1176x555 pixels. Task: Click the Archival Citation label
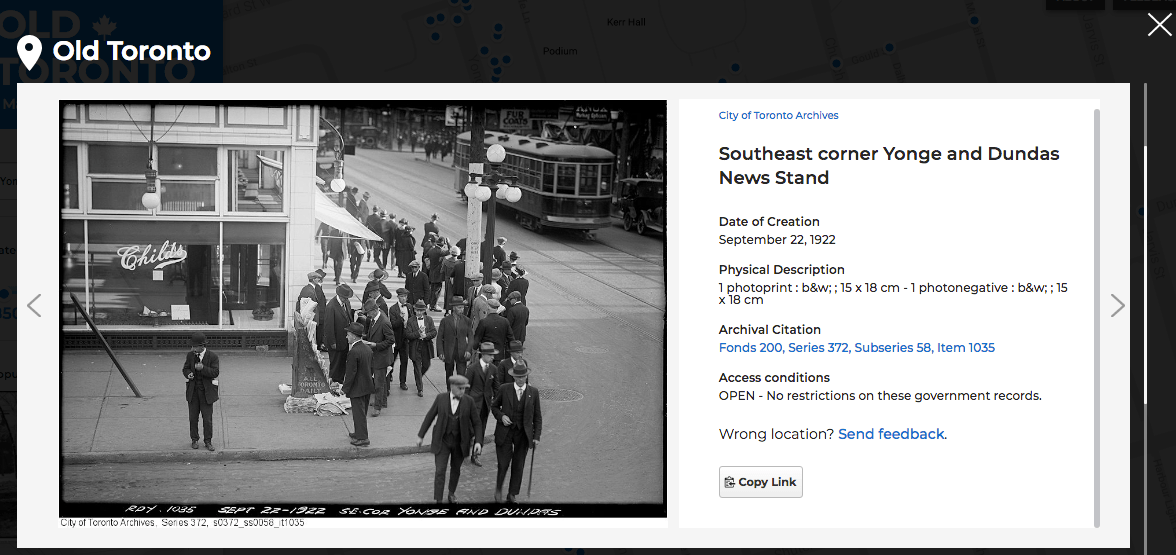tap(770, 330)
